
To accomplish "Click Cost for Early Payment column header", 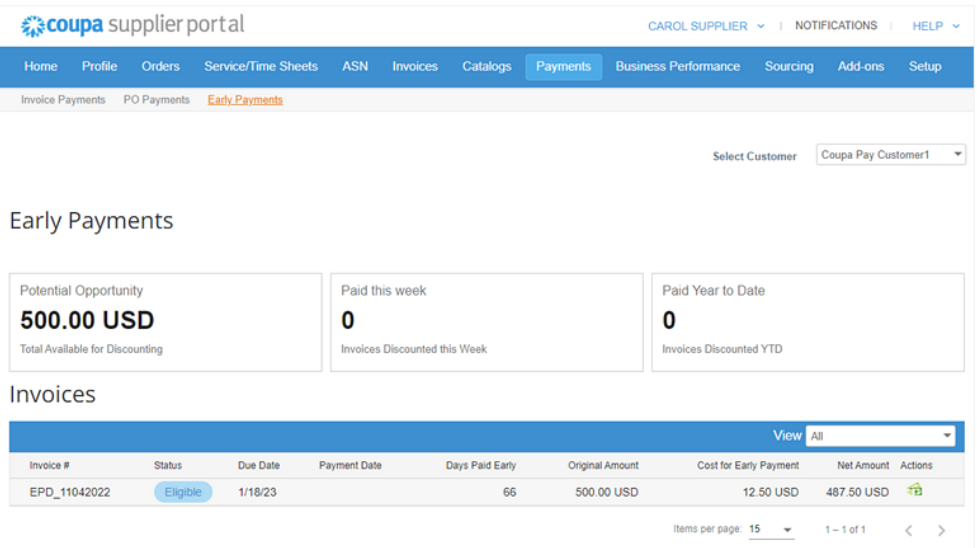I will tap(748, 466).
